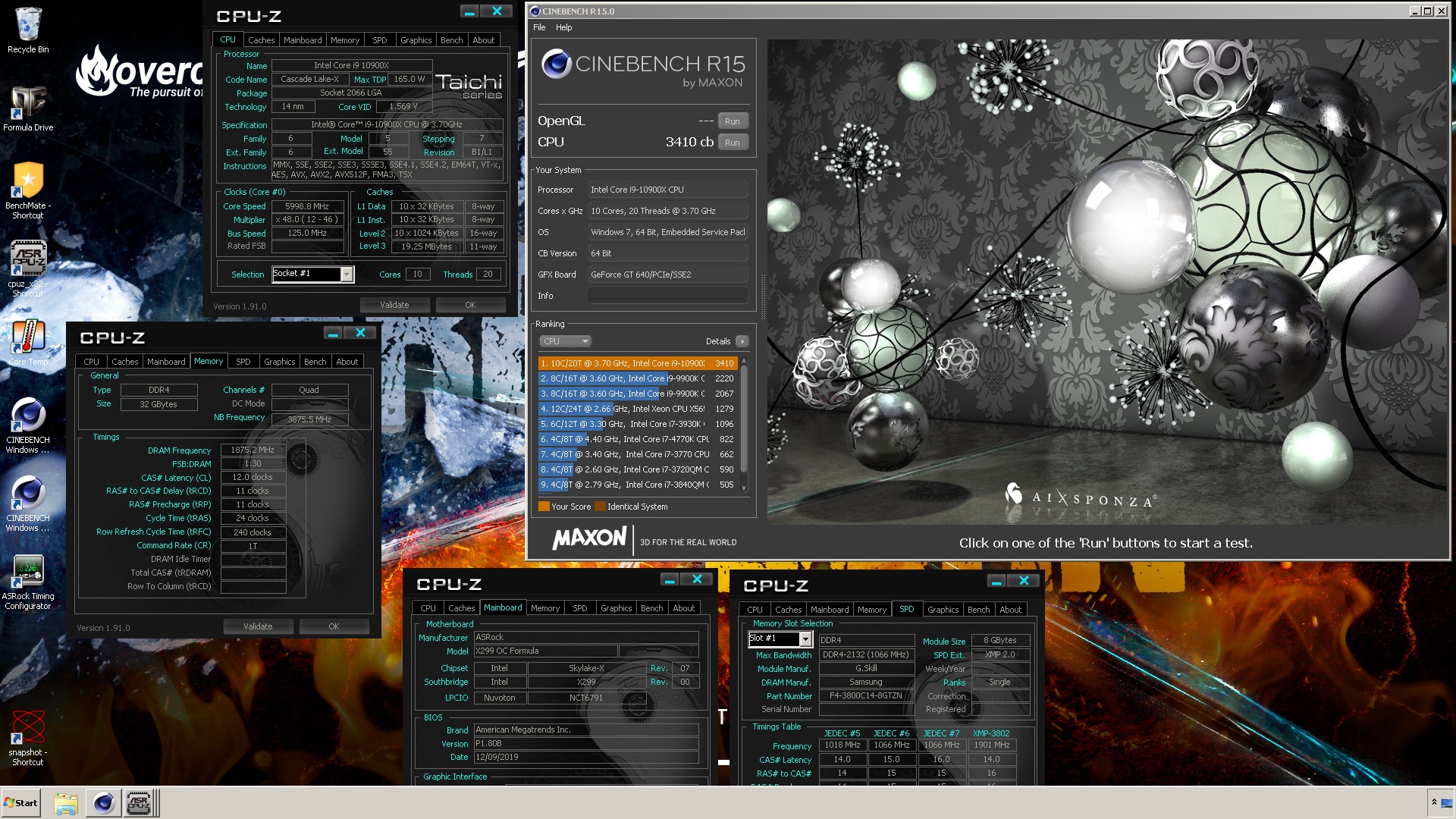Click the Identical System brown swatch
This screenshot has height=819, width=1456.
click(600, 507)
